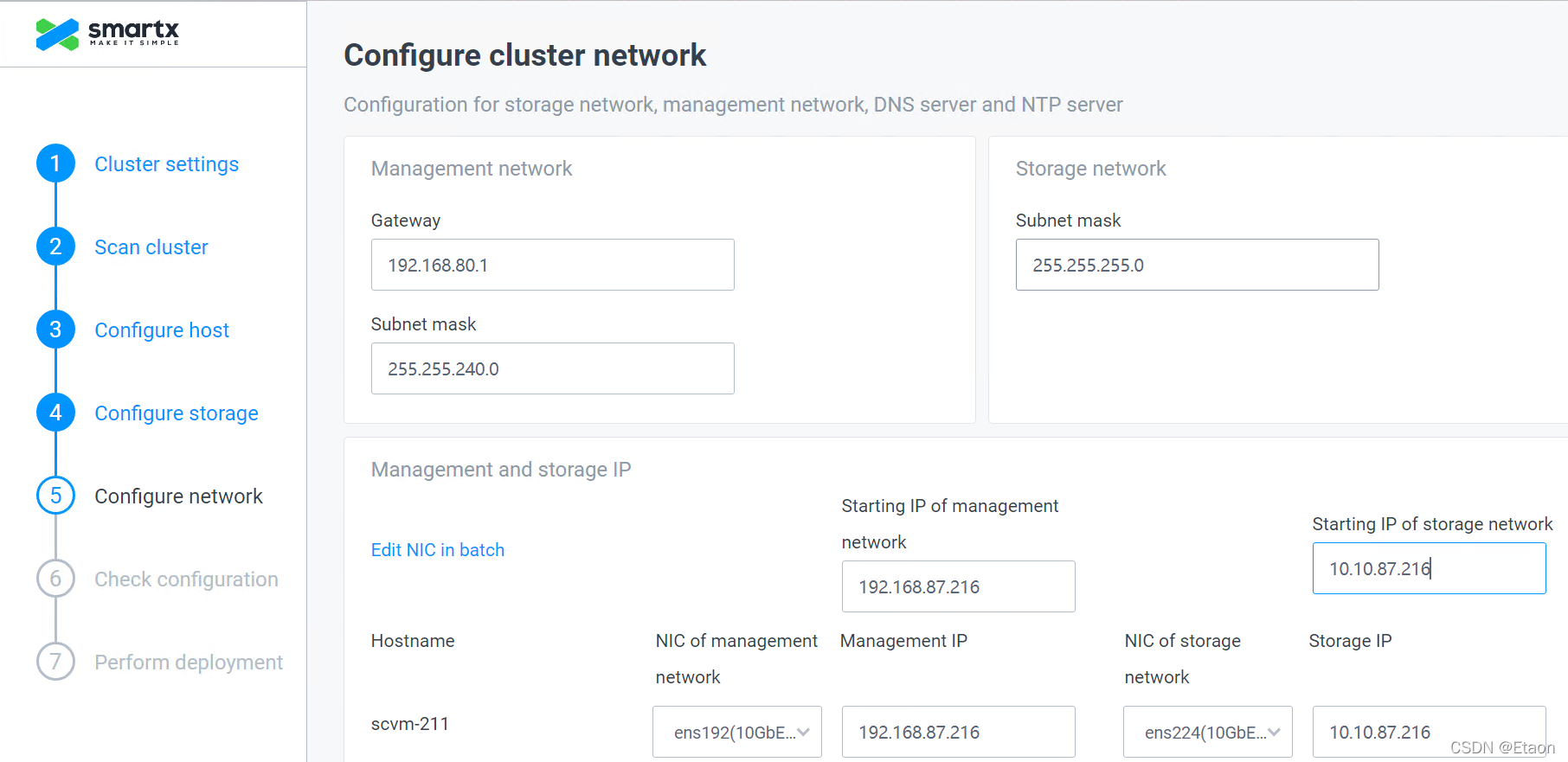Click Storage network section title

coord(1091,169)
